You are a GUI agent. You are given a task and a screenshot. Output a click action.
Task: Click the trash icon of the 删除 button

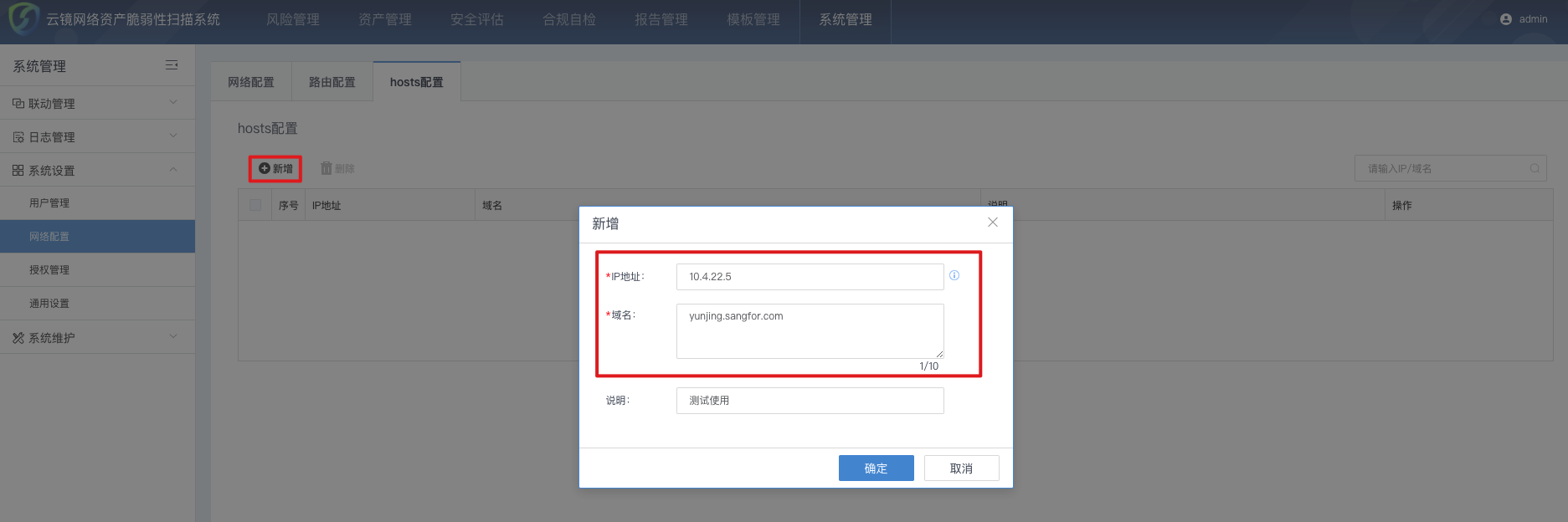pos(326,168)
